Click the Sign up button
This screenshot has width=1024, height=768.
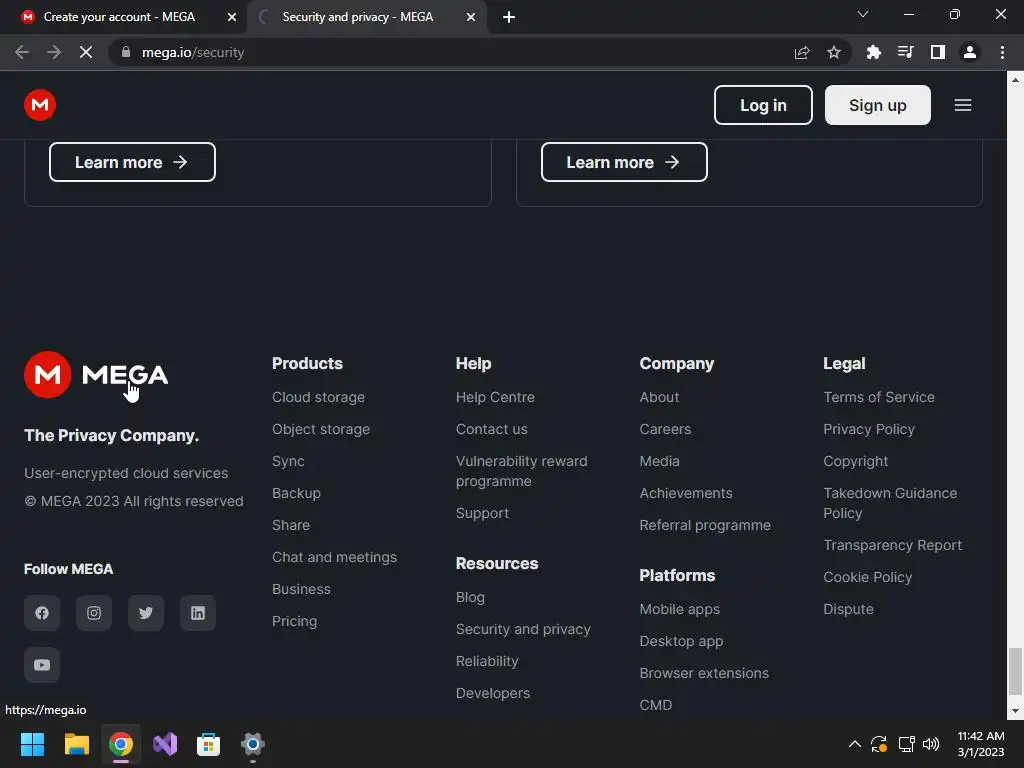[x=878, y=105]
